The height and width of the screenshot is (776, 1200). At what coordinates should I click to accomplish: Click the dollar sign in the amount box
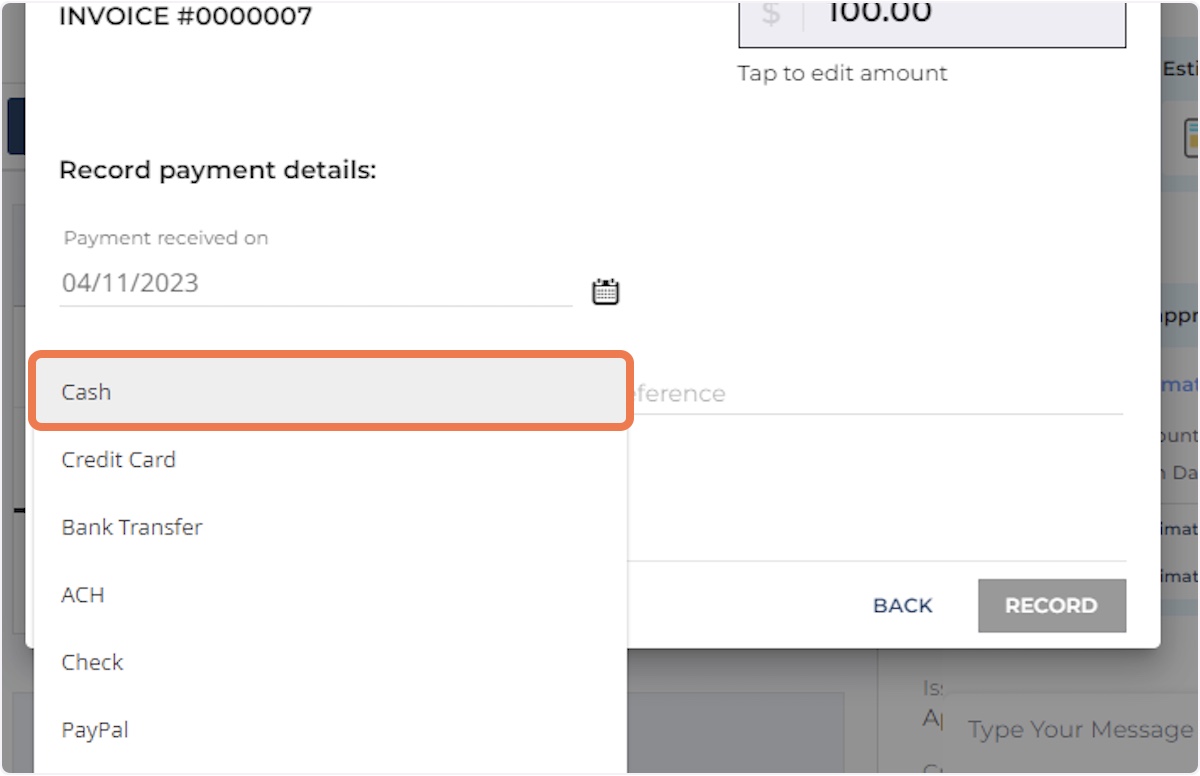770,16
